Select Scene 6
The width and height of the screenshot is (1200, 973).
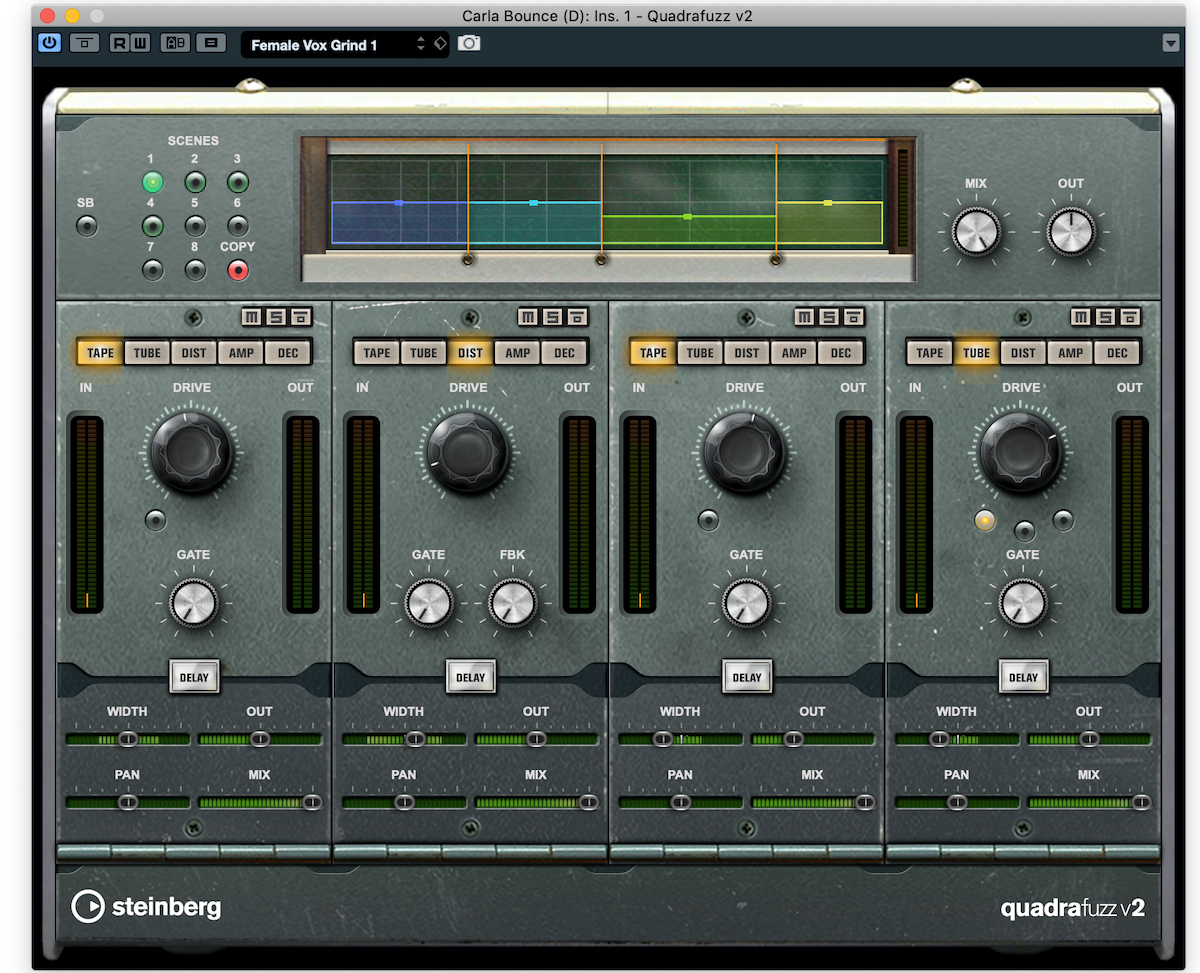pos(237,225)
